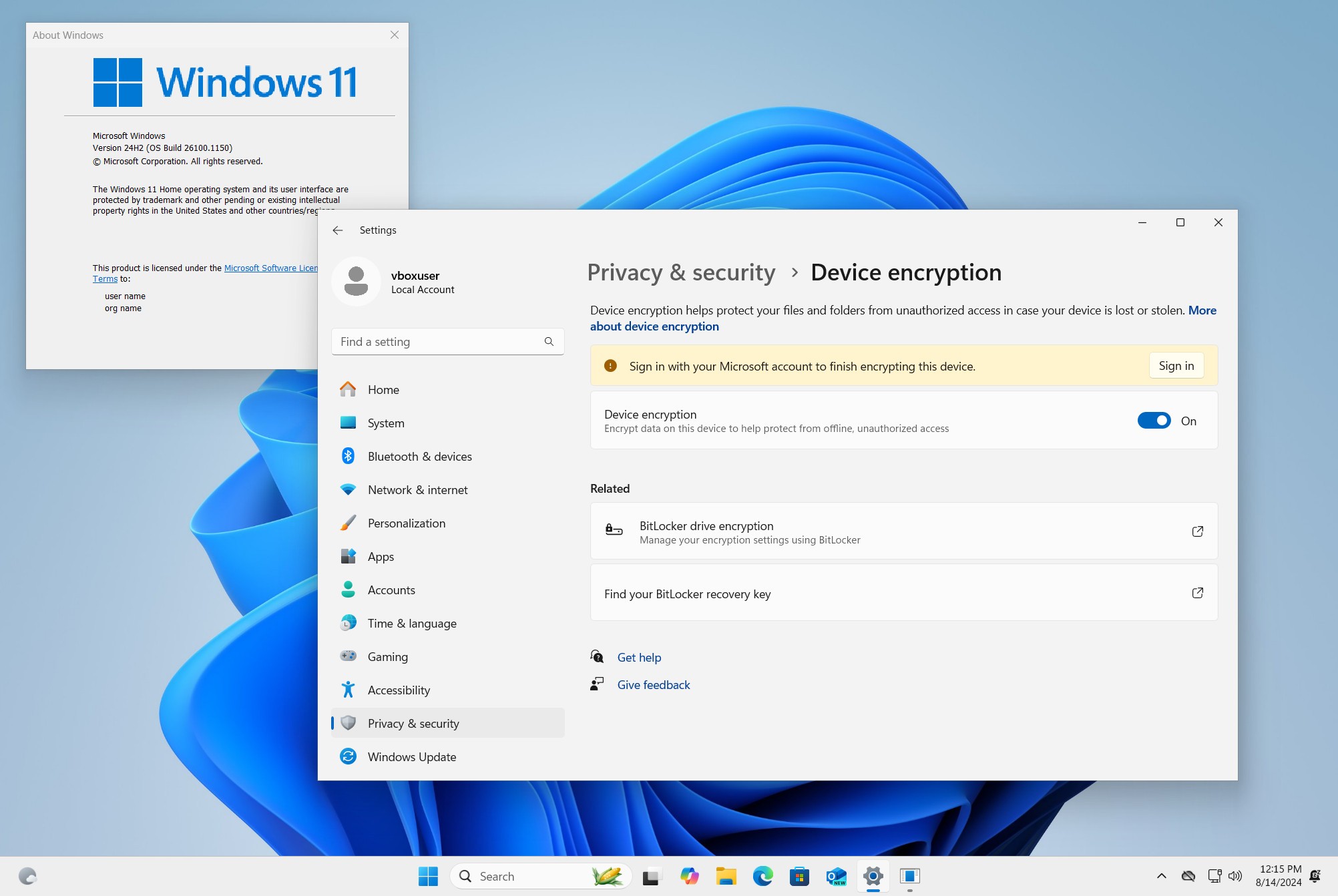The image size is (1338, 896).
Task: Click the Privacy & security settings icon
Action: coord(348,723)
